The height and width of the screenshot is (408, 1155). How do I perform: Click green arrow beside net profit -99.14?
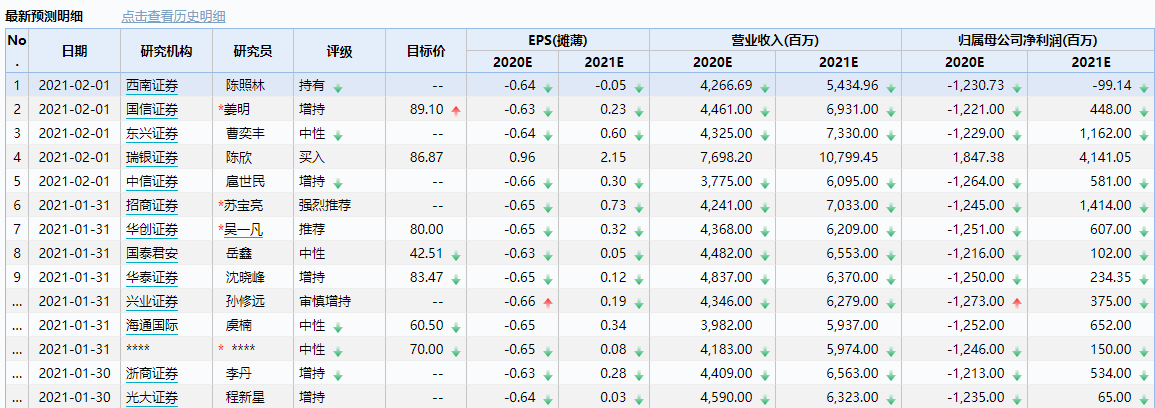(x=1143, y=87)
